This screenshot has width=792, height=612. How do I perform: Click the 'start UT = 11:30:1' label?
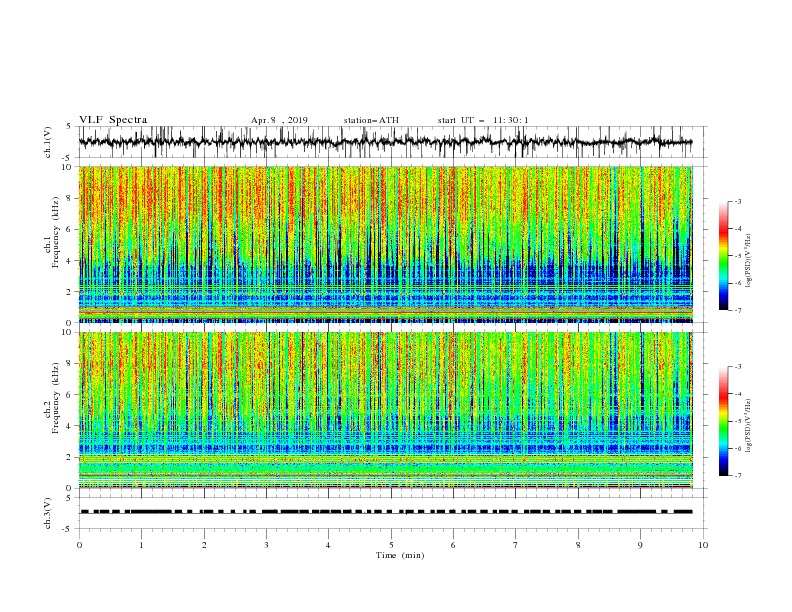pyautogui.click(x=483, y=120)
